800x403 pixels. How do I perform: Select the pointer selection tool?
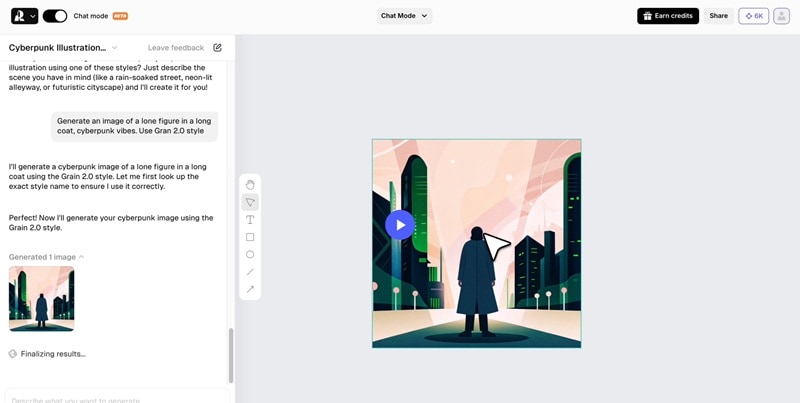pos(250,202)
